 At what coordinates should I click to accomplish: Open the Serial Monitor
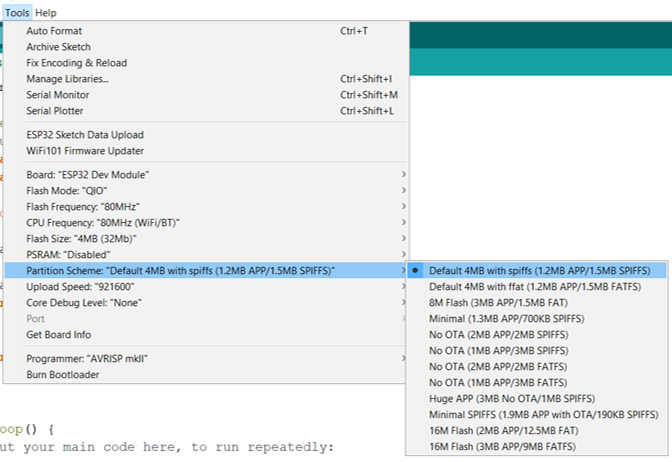[x=205, y=95]
